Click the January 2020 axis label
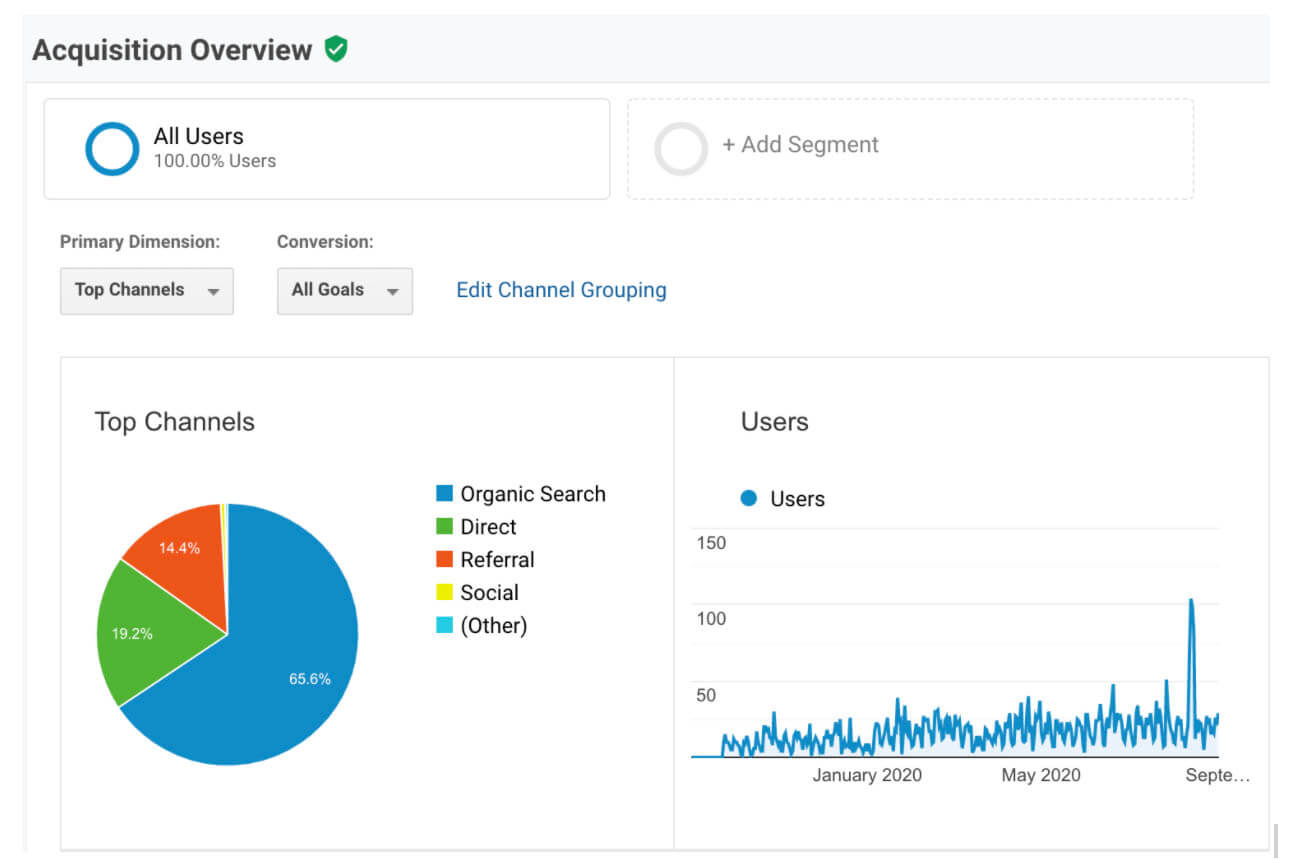 tap(866, 775)
